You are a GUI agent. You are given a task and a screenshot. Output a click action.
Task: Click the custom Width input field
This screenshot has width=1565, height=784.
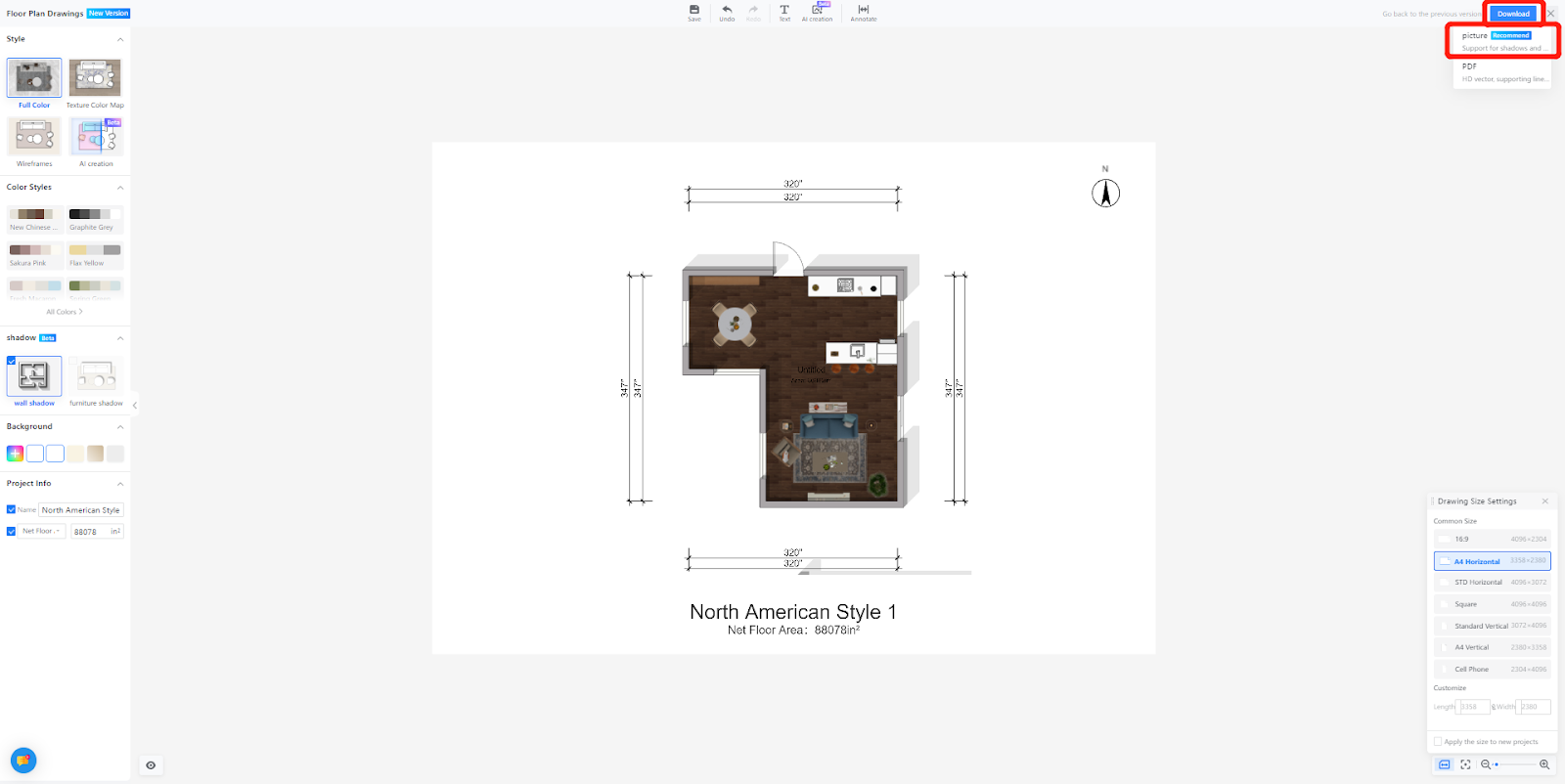[1535, 707]
